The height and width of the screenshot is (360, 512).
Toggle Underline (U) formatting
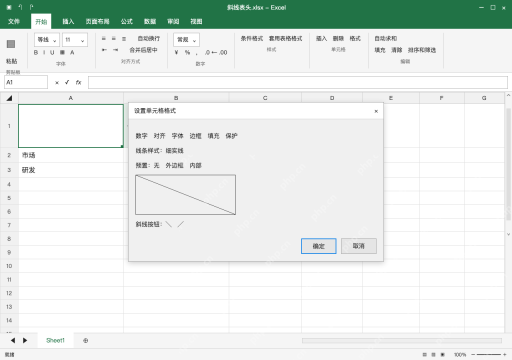52,52
